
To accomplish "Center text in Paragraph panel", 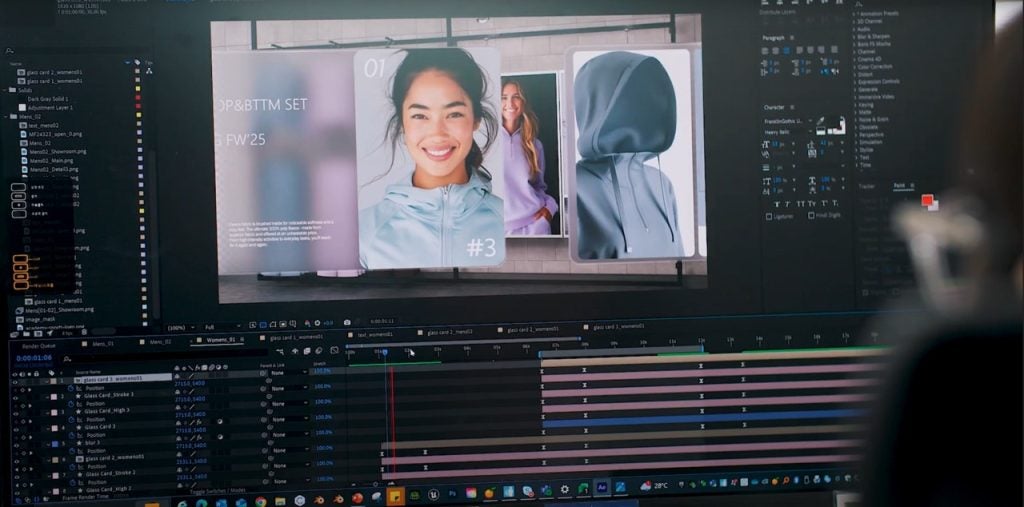I will click(776, 50).
